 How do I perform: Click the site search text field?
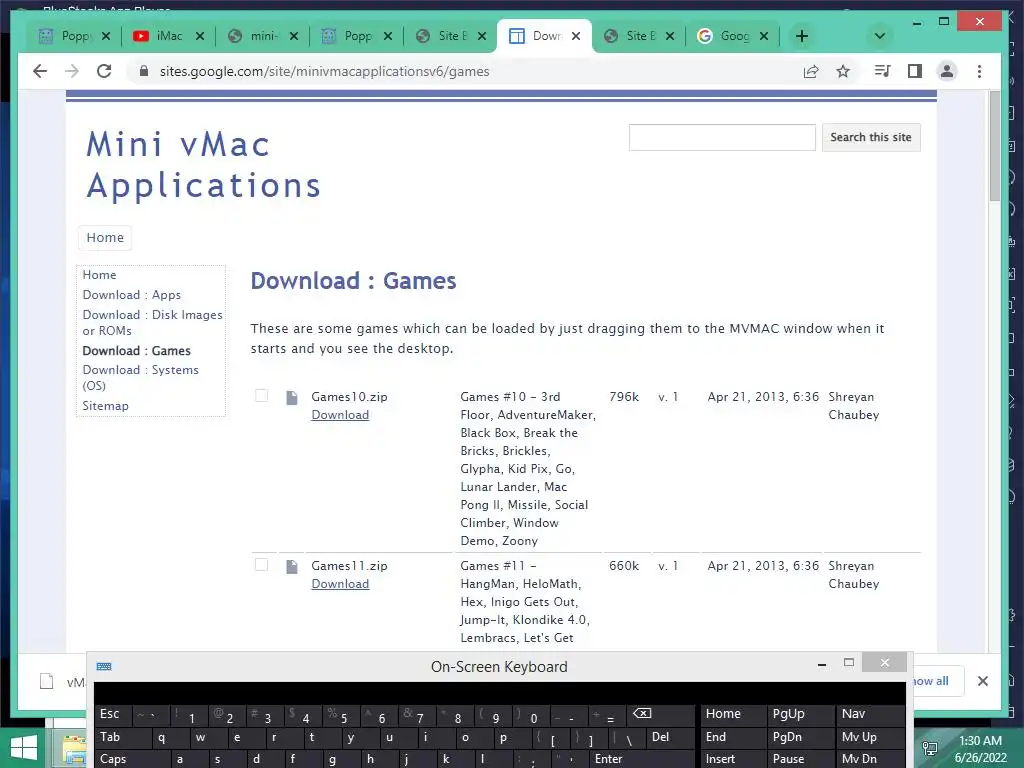tap(722, 137)
